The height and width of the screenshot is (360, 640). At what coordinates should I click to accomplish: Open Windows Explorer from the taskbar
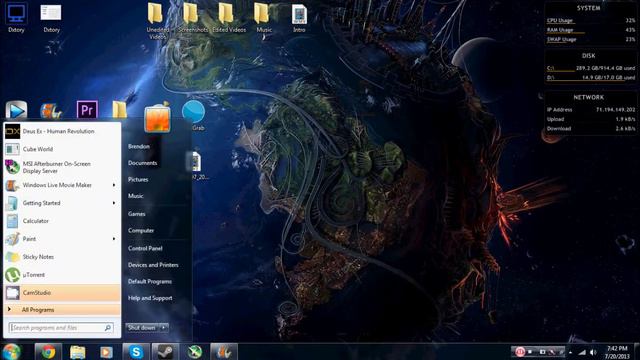coord(78,352)
